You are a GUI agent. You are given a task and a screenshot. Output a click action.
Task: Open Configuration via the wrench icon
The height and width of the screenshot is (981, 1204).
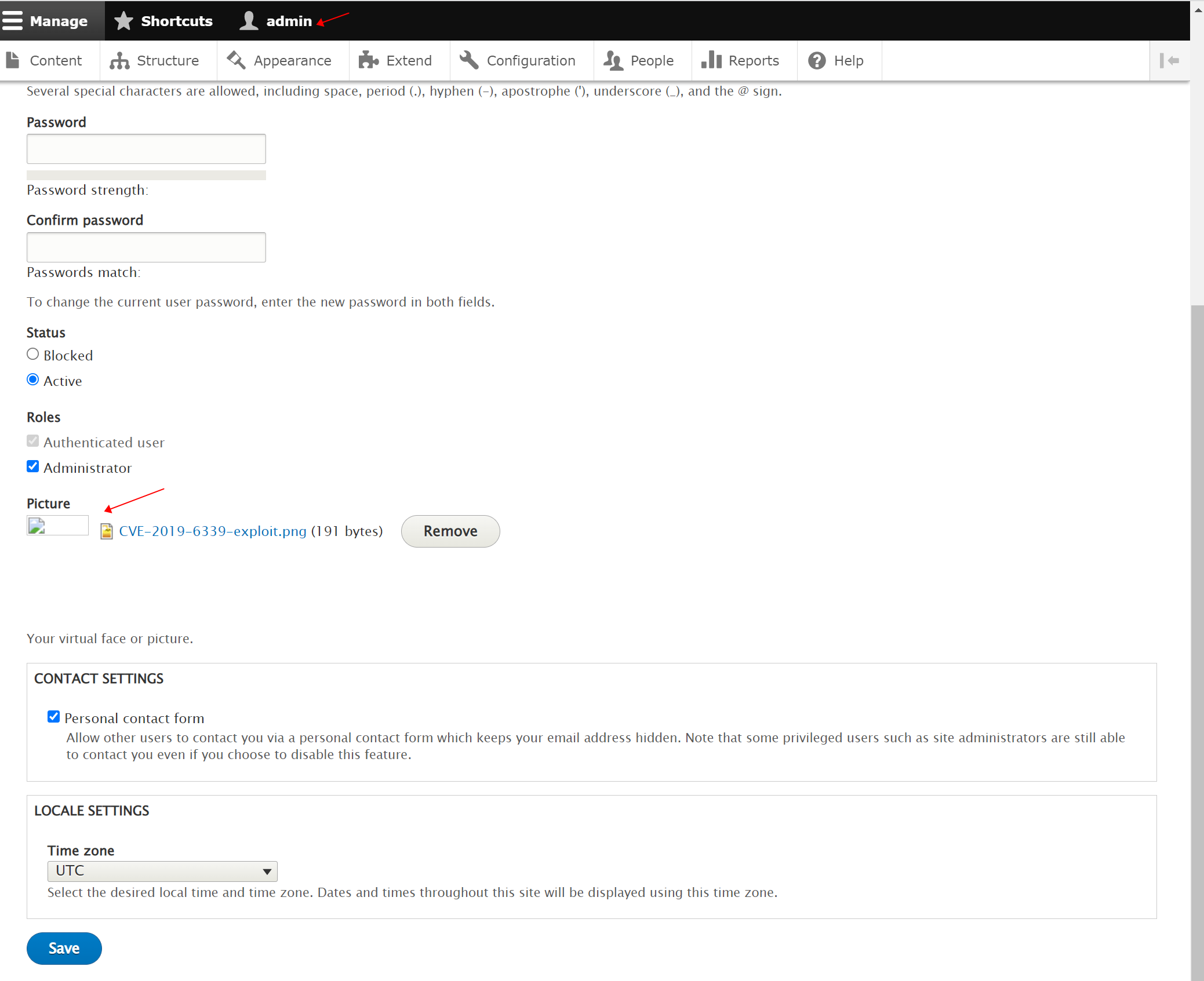pyautogui.click(x=469, y=60)
